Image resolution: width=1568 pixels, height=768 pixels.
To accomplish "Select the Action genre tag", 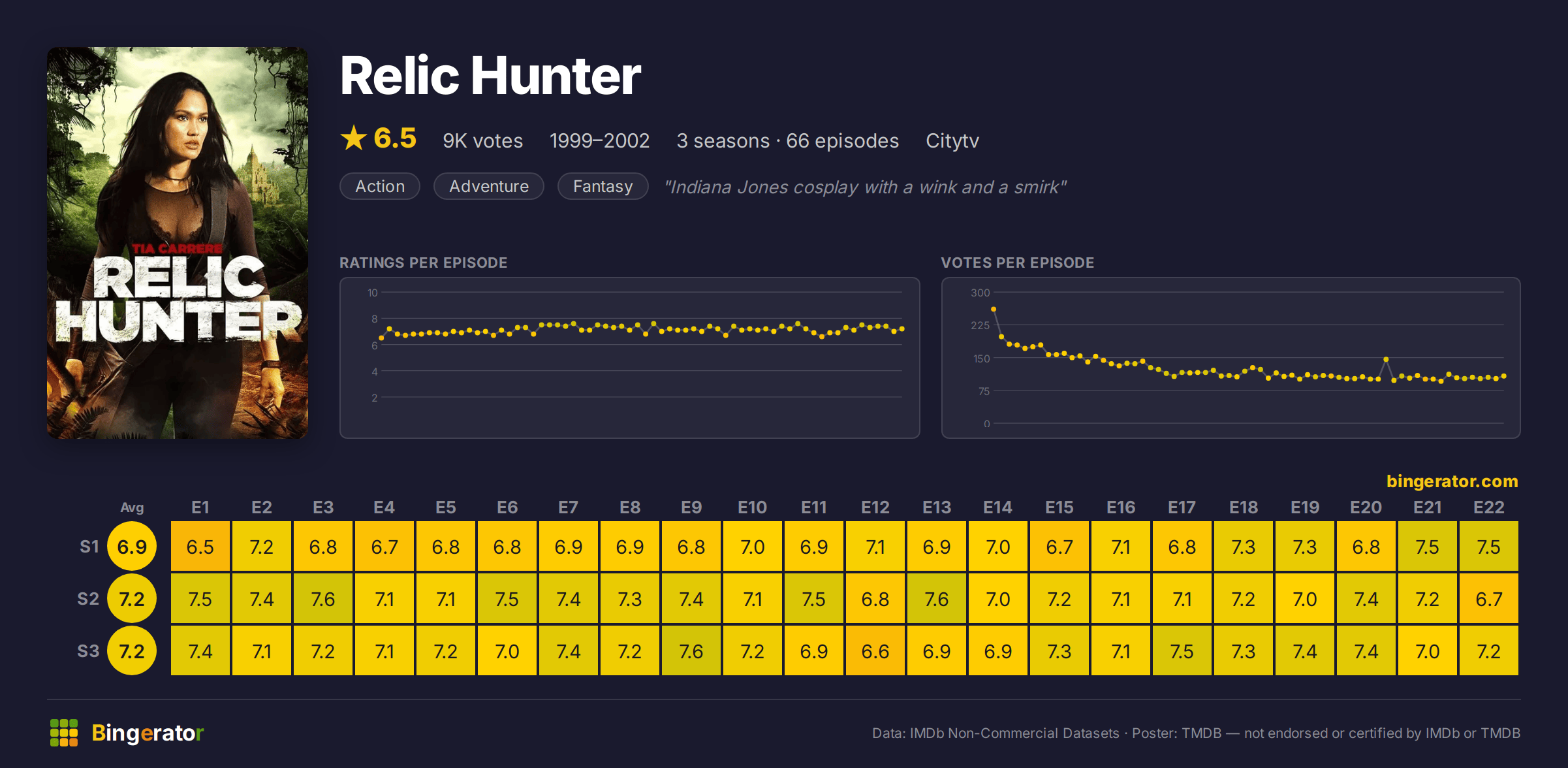I will tap(380, 186).
